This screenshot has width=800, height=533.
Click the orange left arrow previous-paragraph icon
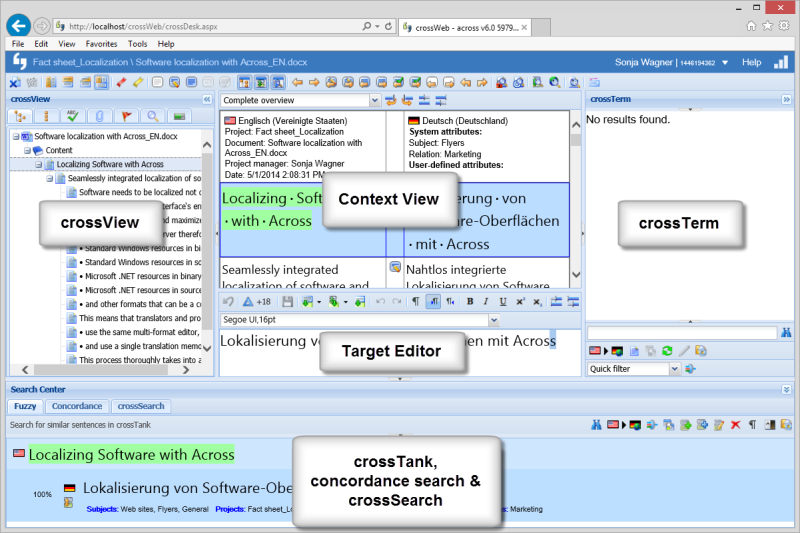[x=297, y=82]
